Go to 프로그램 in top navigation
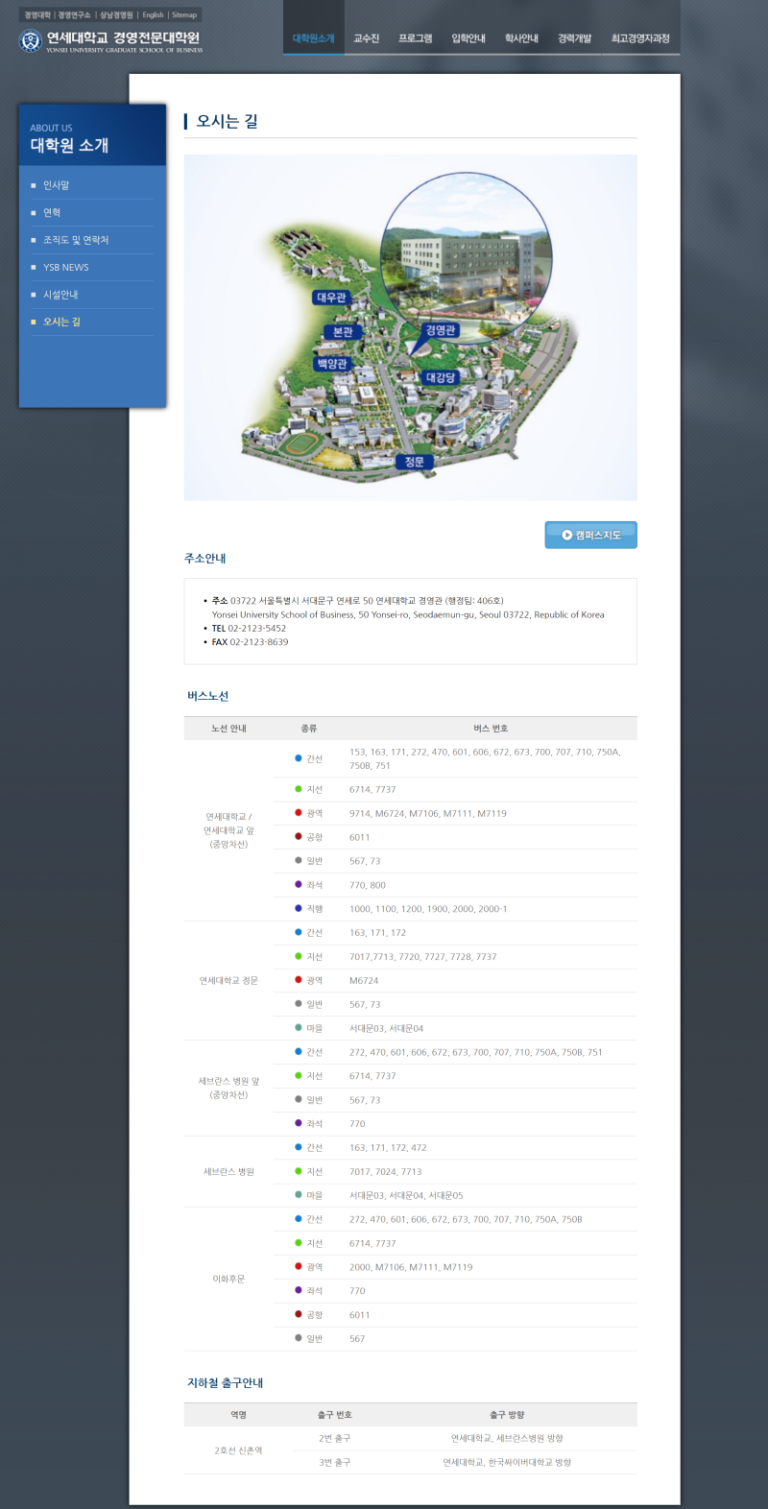The width and height of the screenshot is (768, 1509). point(415,39)
